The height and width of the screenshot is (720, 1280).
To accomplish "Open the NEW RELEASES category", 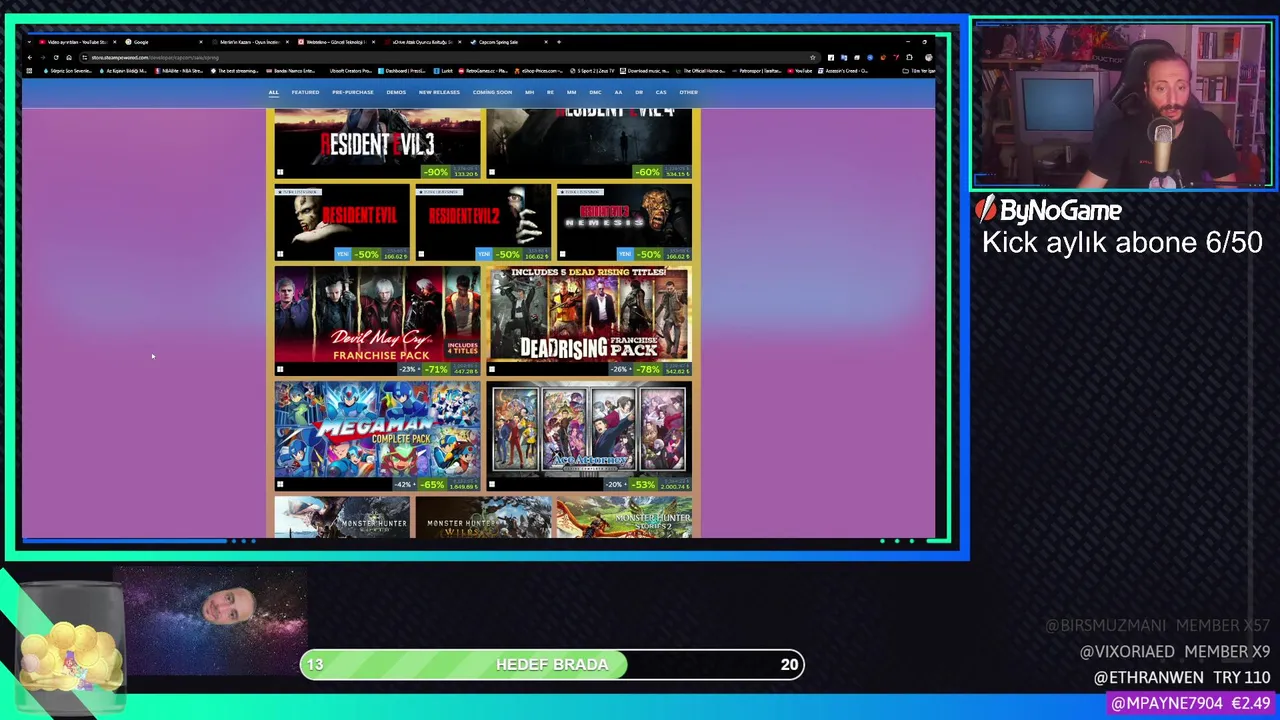I will (x=439, y=92).
